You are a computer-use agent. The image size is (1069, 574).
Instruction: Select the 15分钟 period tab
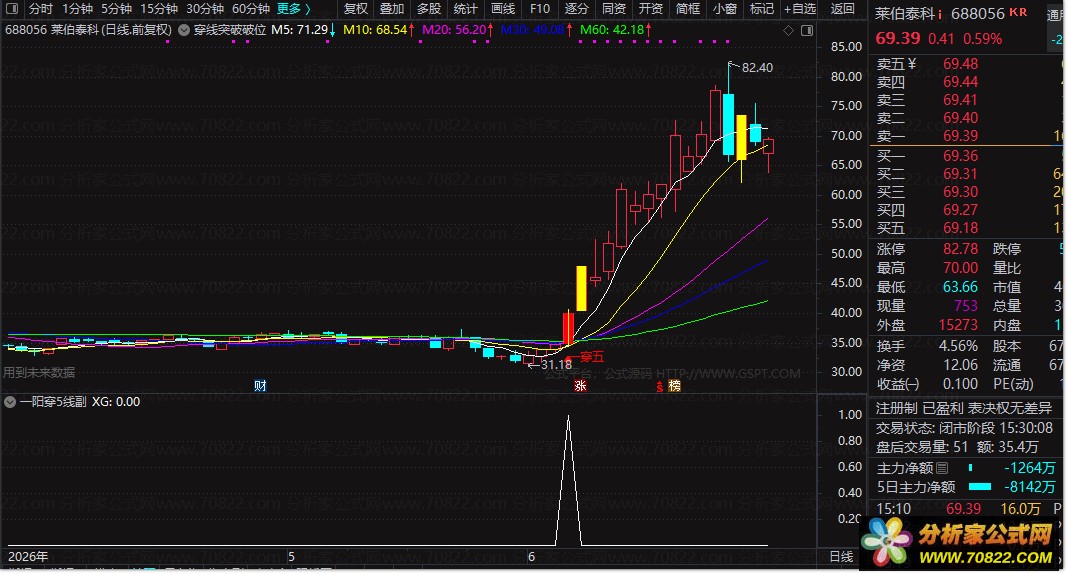(158, 9)
